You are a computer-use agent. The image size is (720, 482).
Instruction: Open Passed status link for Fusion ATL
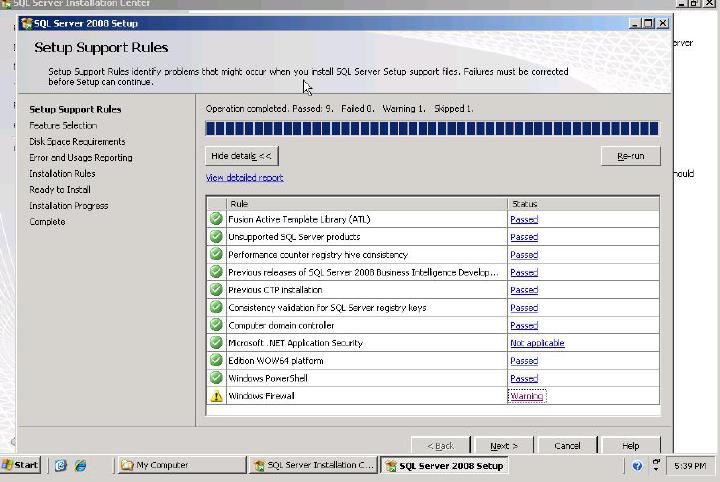pos(524,219)
